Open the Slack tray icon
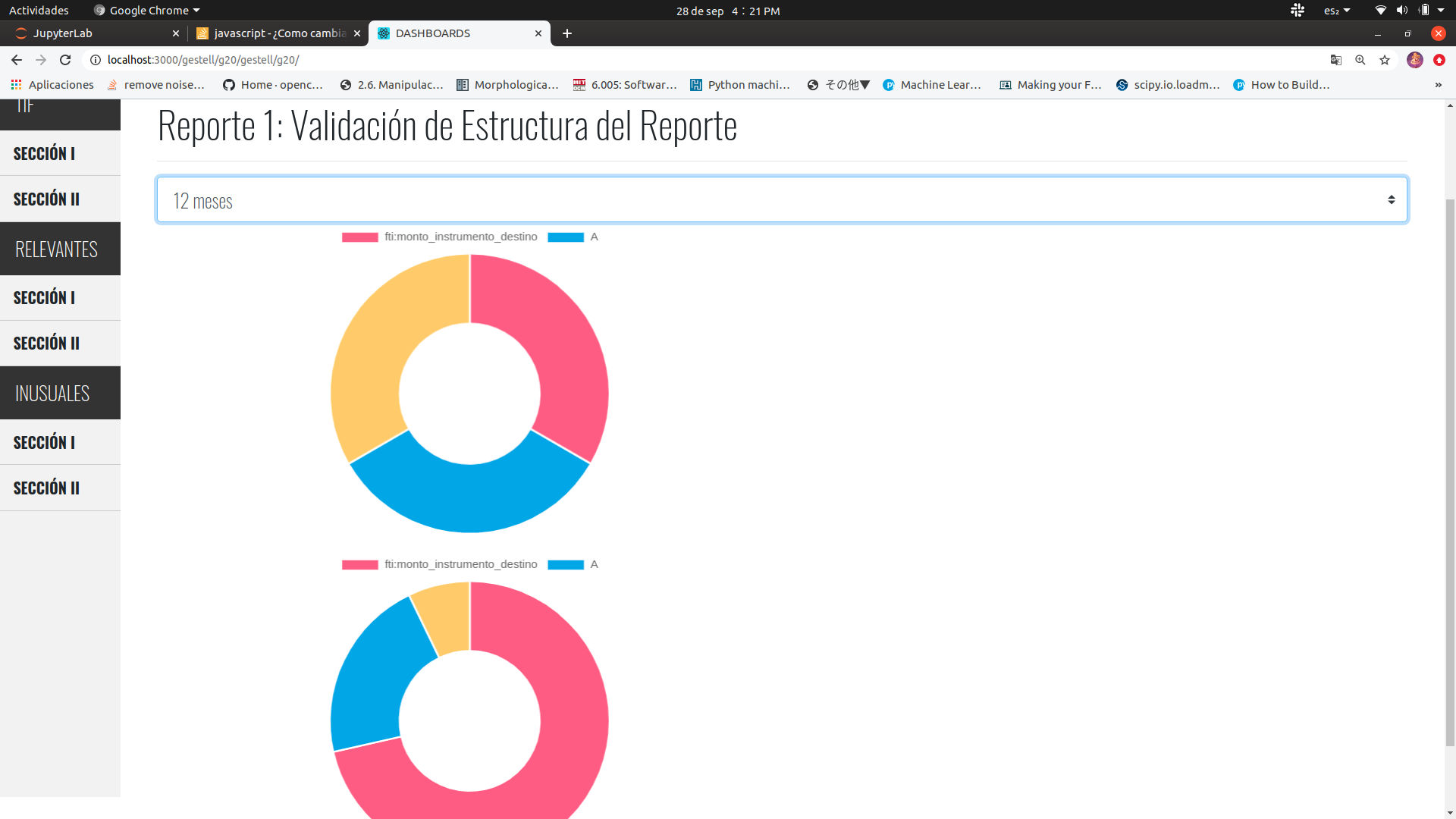This screenshot has height=819, width=1456. coord(1298,11)
